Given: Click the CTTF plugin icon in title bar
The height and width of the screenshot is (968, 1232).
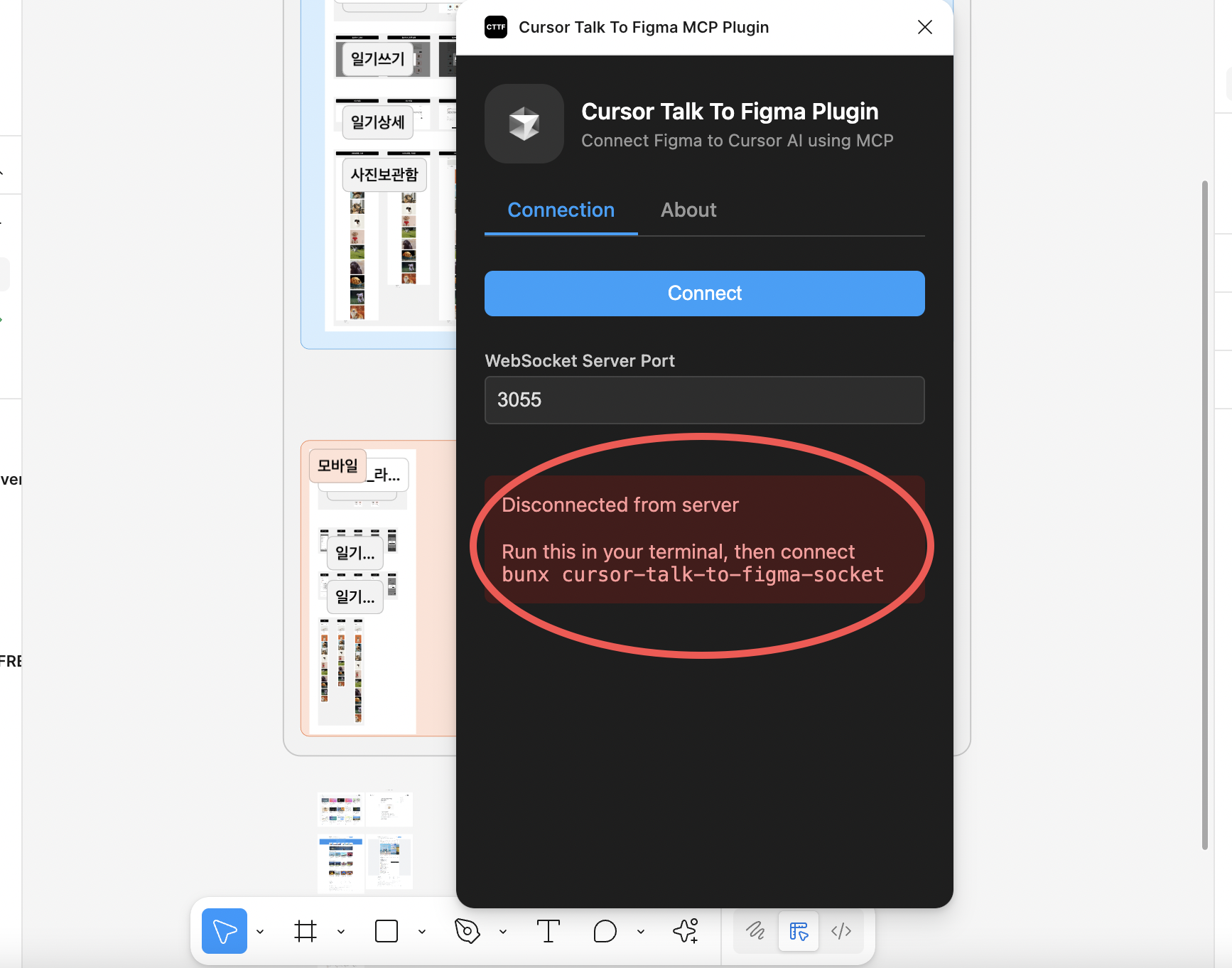Looking at the screenshot, I should tap(496, 27).
